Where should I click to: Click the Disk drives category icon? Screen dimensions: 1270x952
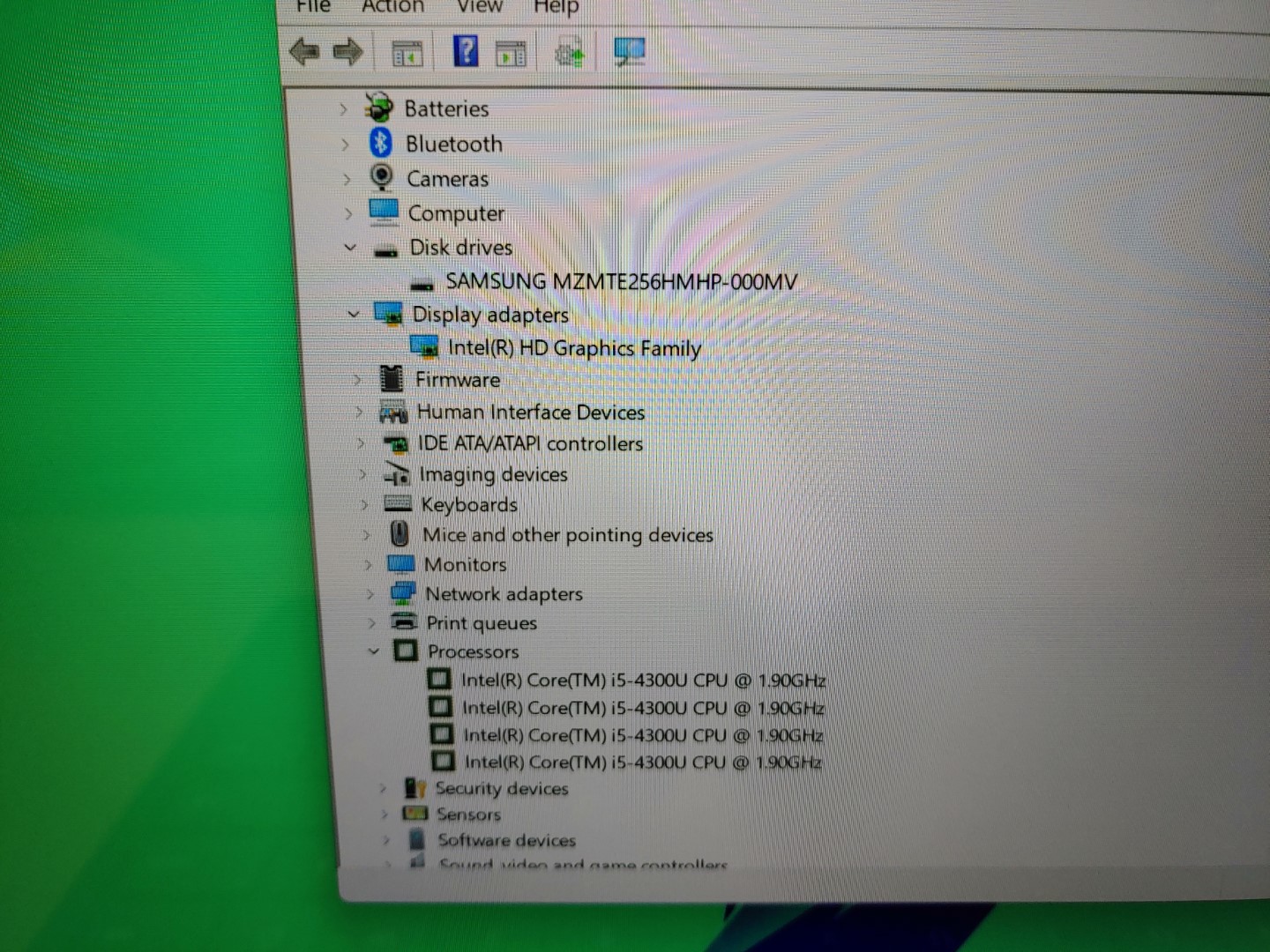pos(385,250)
